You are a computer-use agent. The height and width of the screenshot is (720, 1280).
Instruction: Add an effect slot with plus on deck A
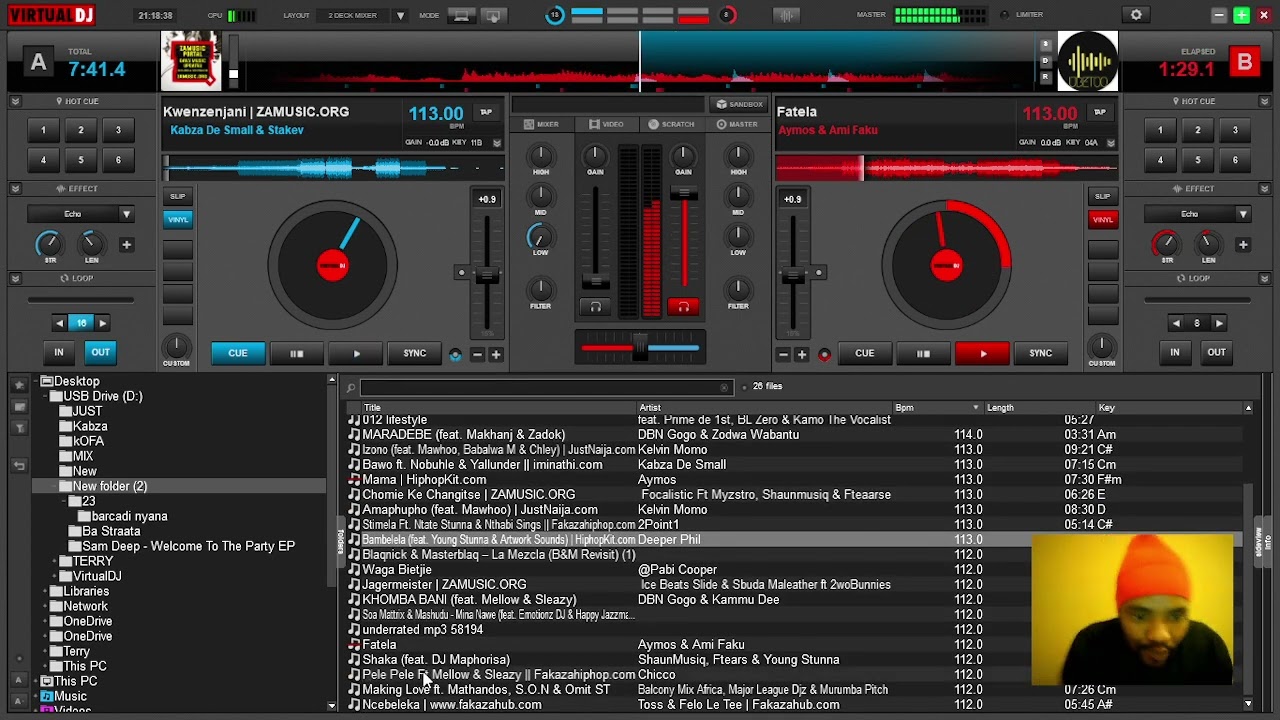[126, 244]
